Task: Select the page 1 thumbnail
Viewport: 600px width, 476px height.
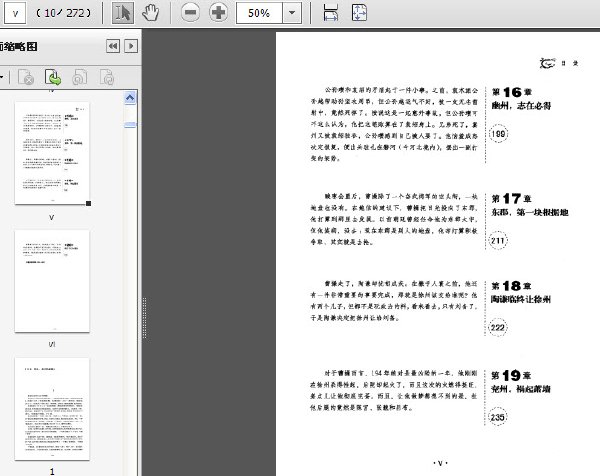Action: [52, 409]
